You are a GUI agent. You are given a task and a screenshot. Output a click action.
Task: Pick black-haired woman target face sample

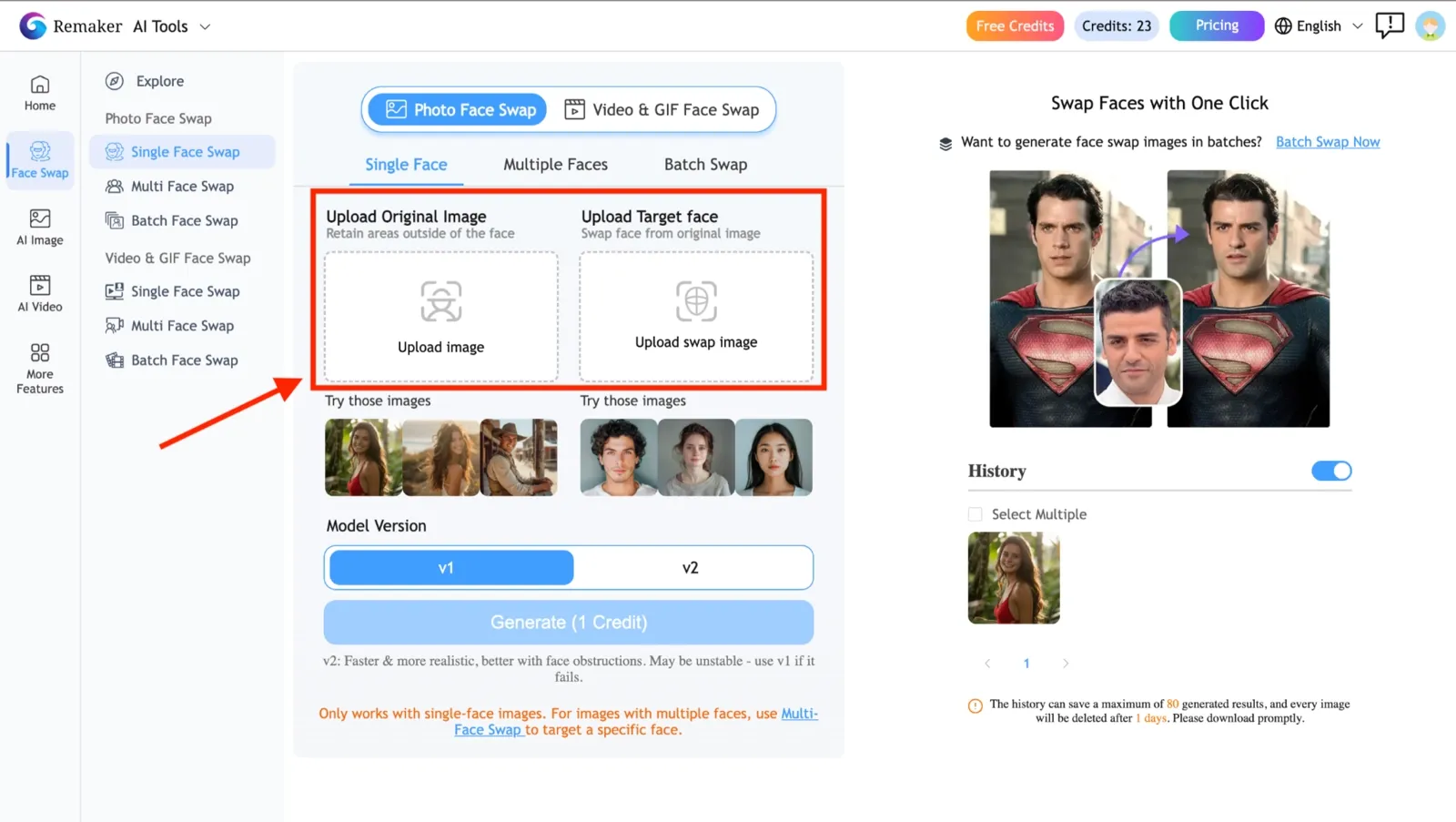click(x=773, y=457)
